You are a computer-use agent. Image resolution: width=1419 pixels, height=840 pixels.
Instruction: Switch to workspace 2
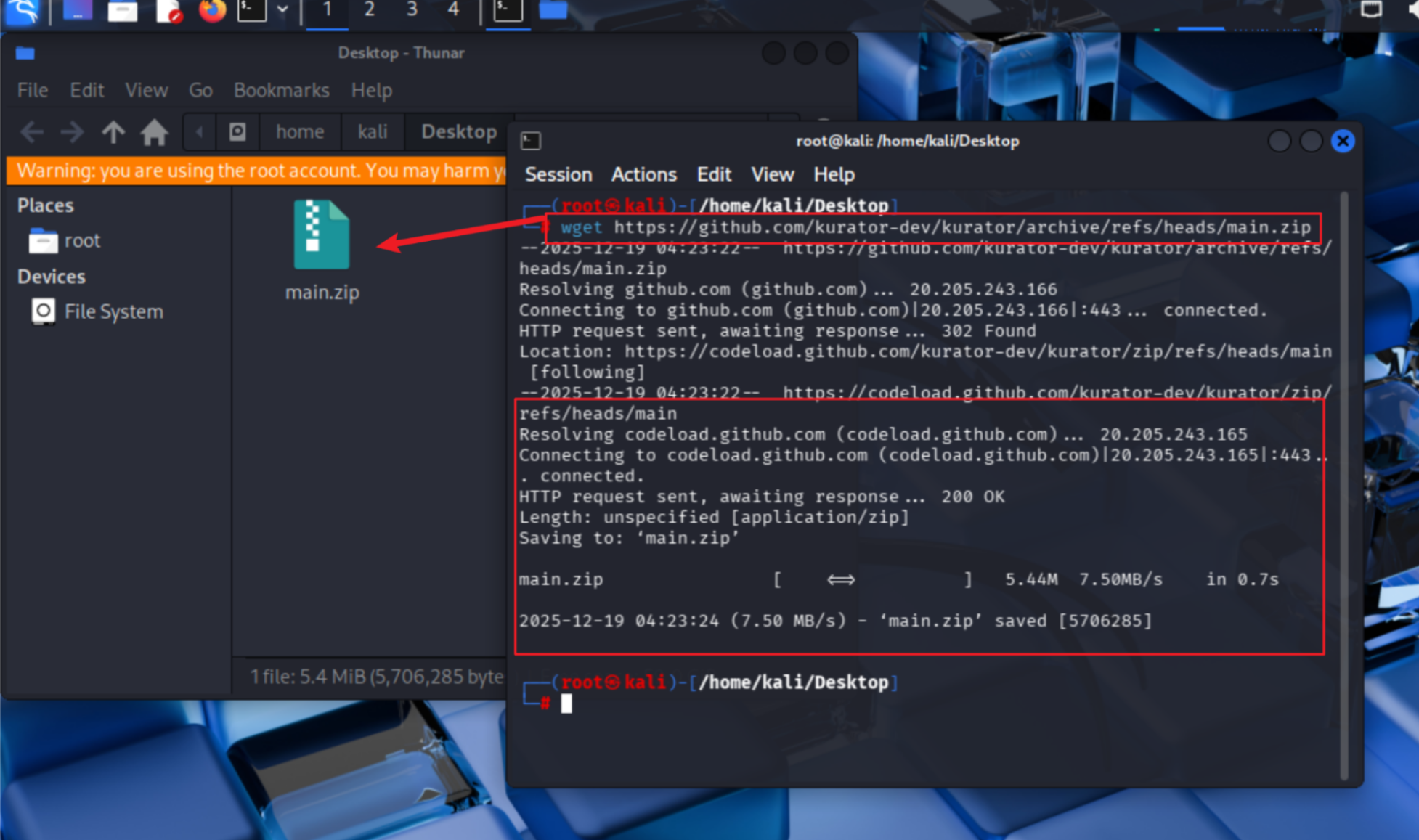pyautogui.click(x=370, y=10)
